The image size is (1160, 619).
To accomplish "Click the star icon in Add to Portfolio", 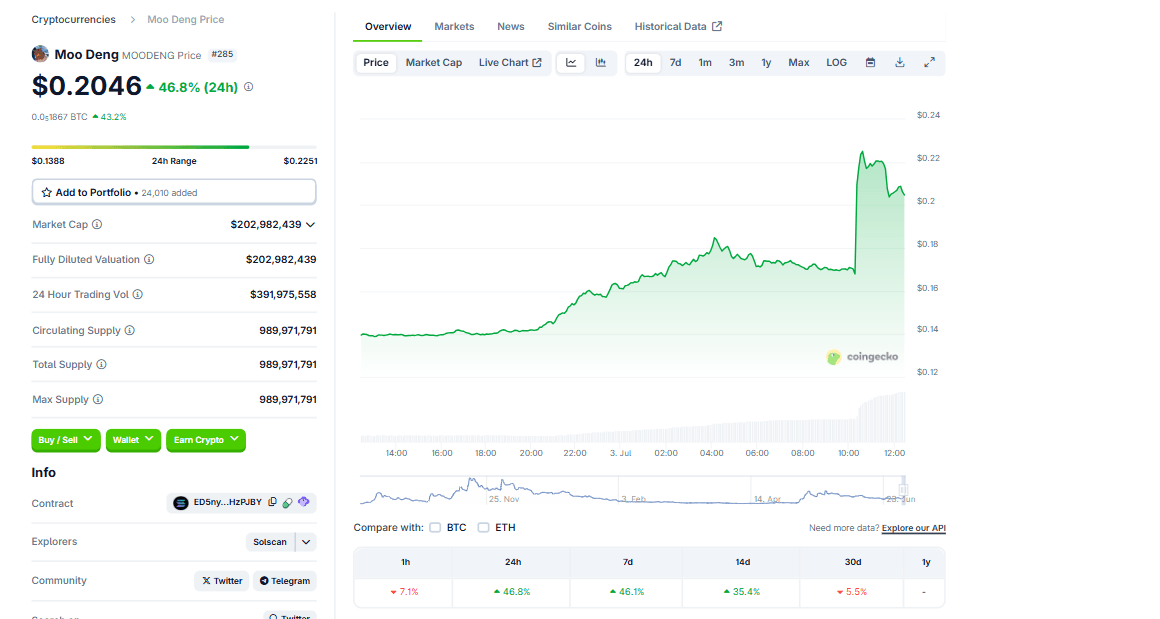I will 46,192.
